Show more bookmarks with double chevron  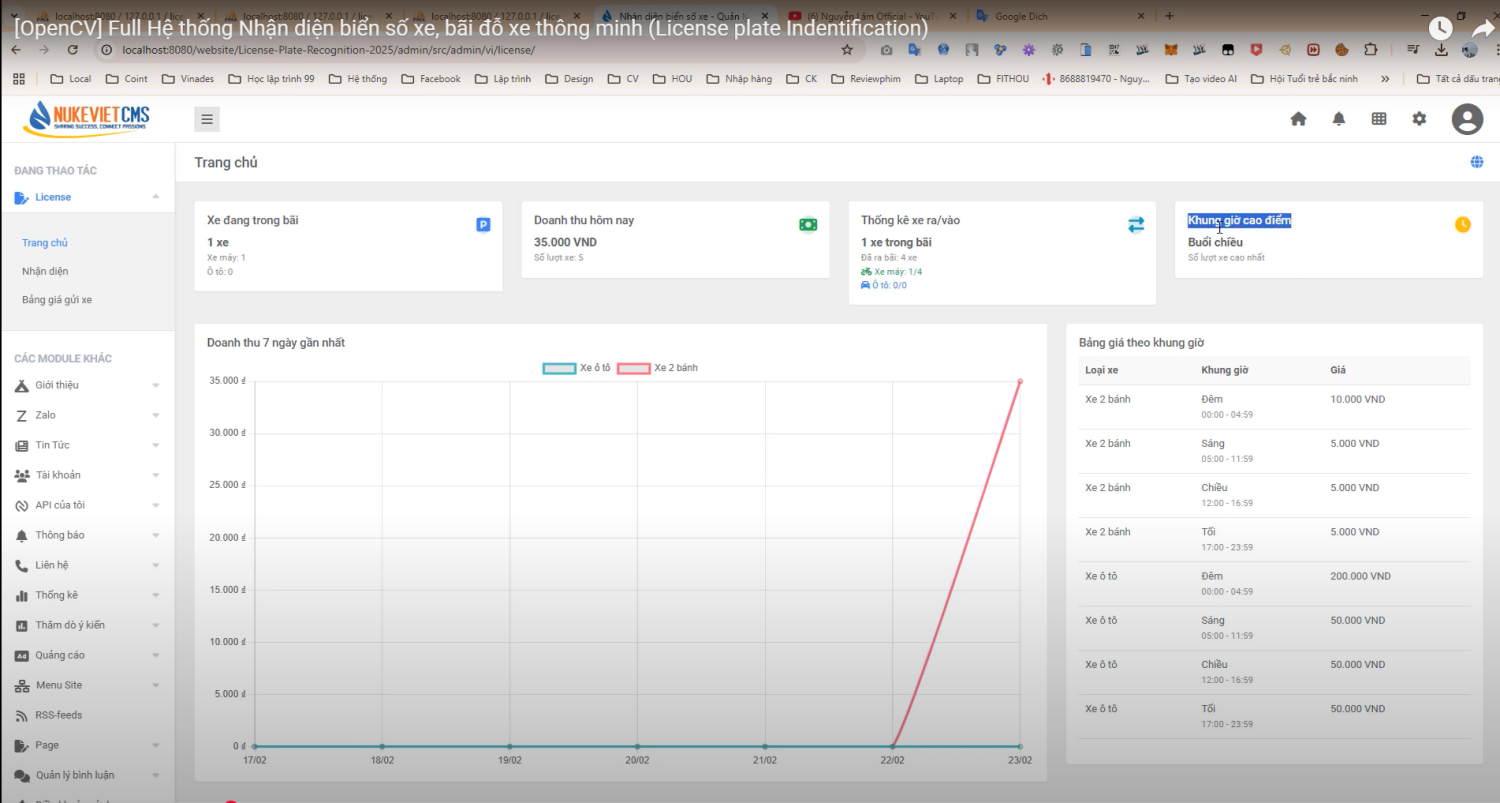coord(1384,78)
